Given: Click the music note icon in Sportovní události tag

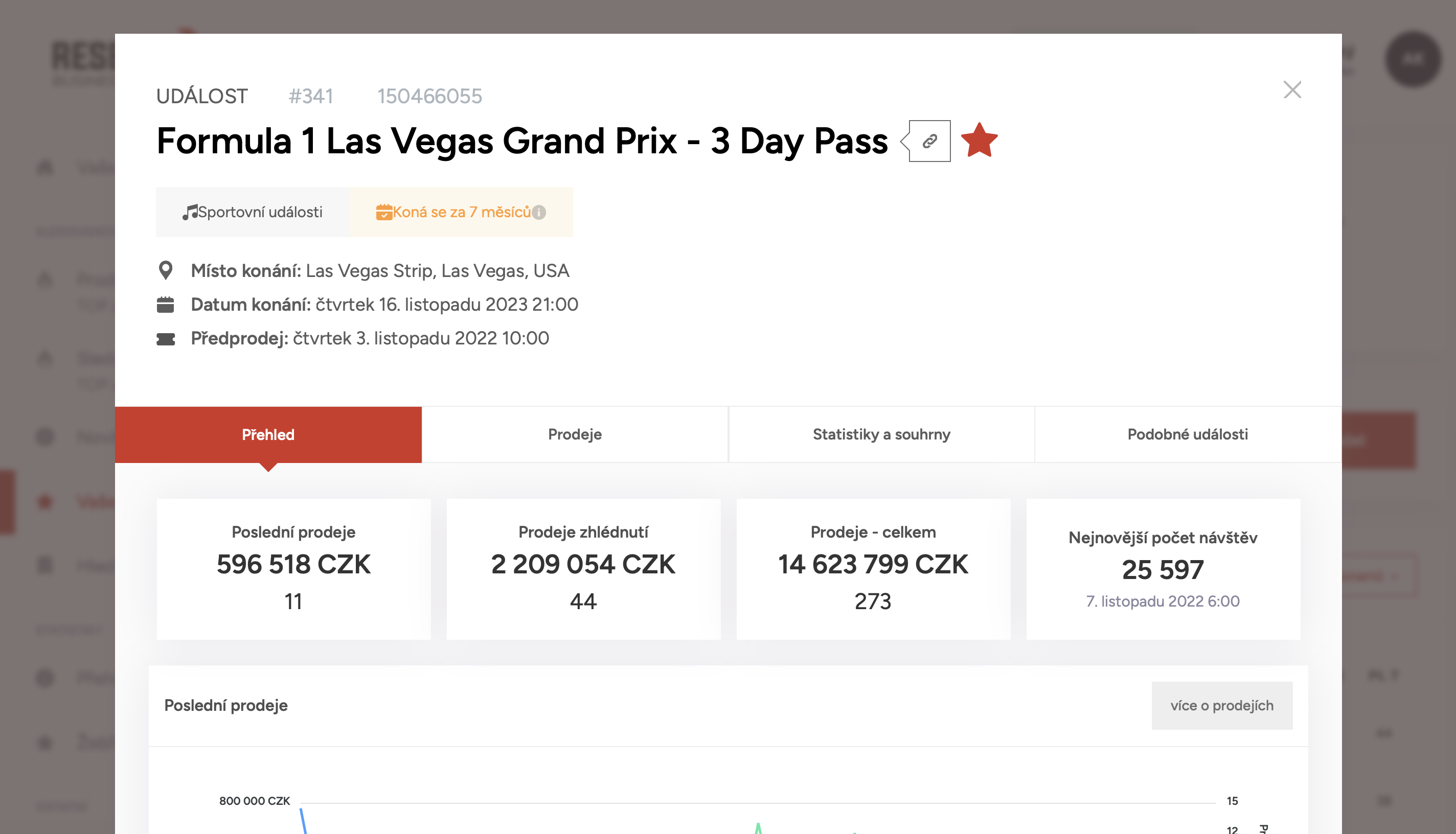Looking at the screenshot, I should point(190,213).
